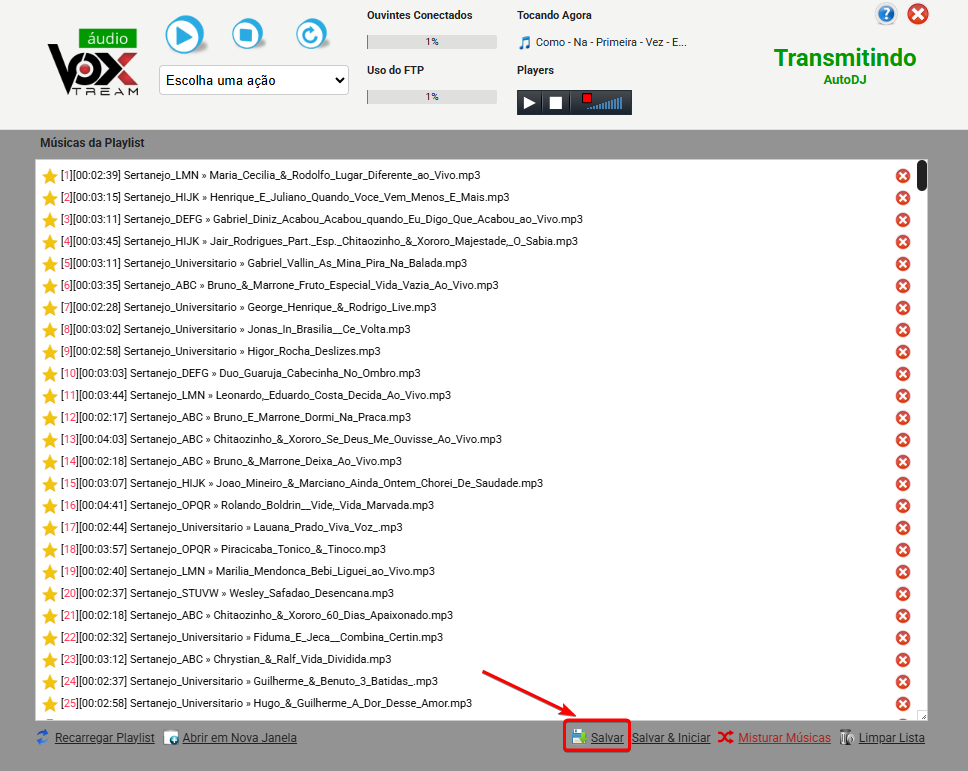Viewport: 968px width, 771px height.
Task: Clear the playlist with Limpar Lista
Action: pyautogui.click(x=891, y=738)
